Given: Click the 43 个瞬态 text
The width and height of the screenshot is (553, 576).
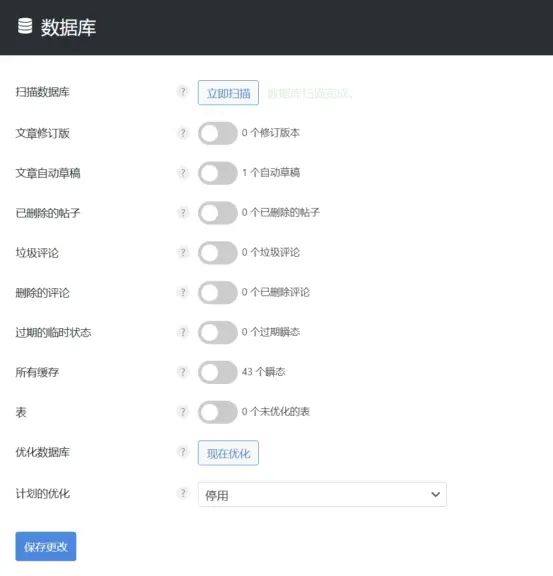Looking at the screenshot, I should tap(263, 371).
